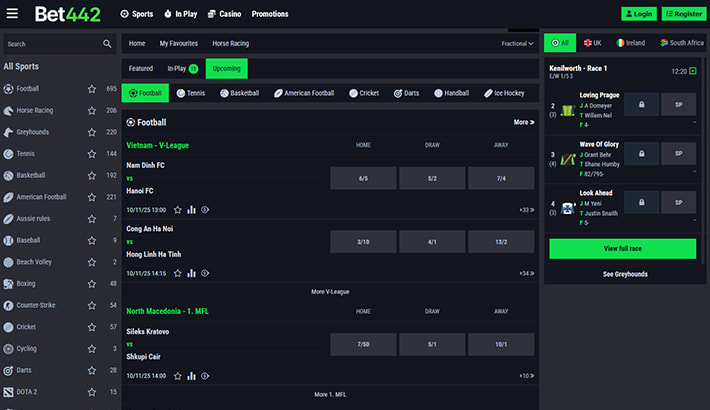This screenshot has height=410, width=710.
Task: Click the search magnifier icon
Action: (107, 44)
